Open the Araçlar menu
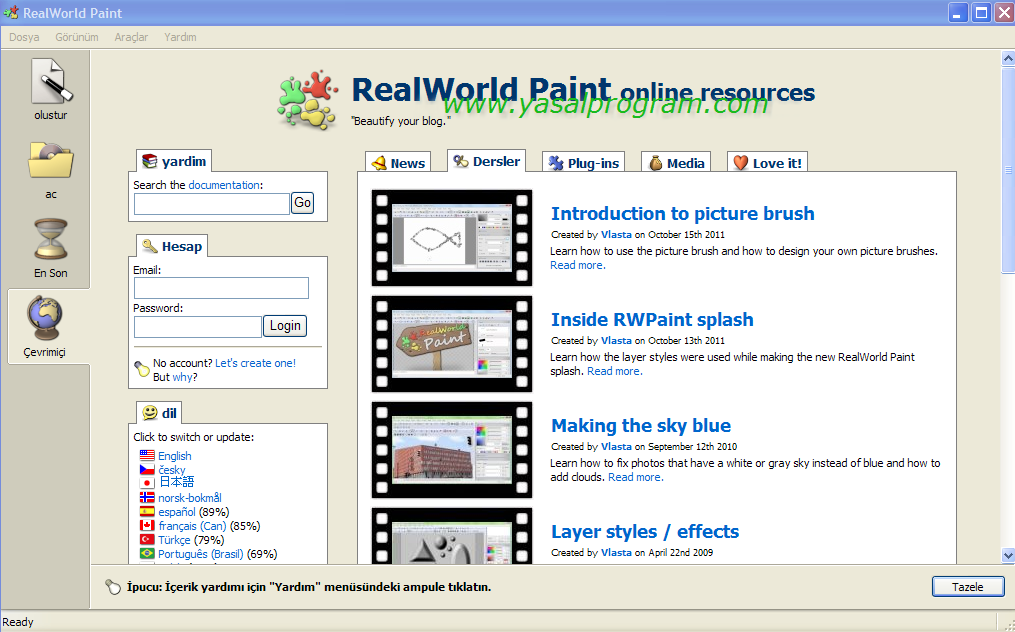 (x=131, y=37)
